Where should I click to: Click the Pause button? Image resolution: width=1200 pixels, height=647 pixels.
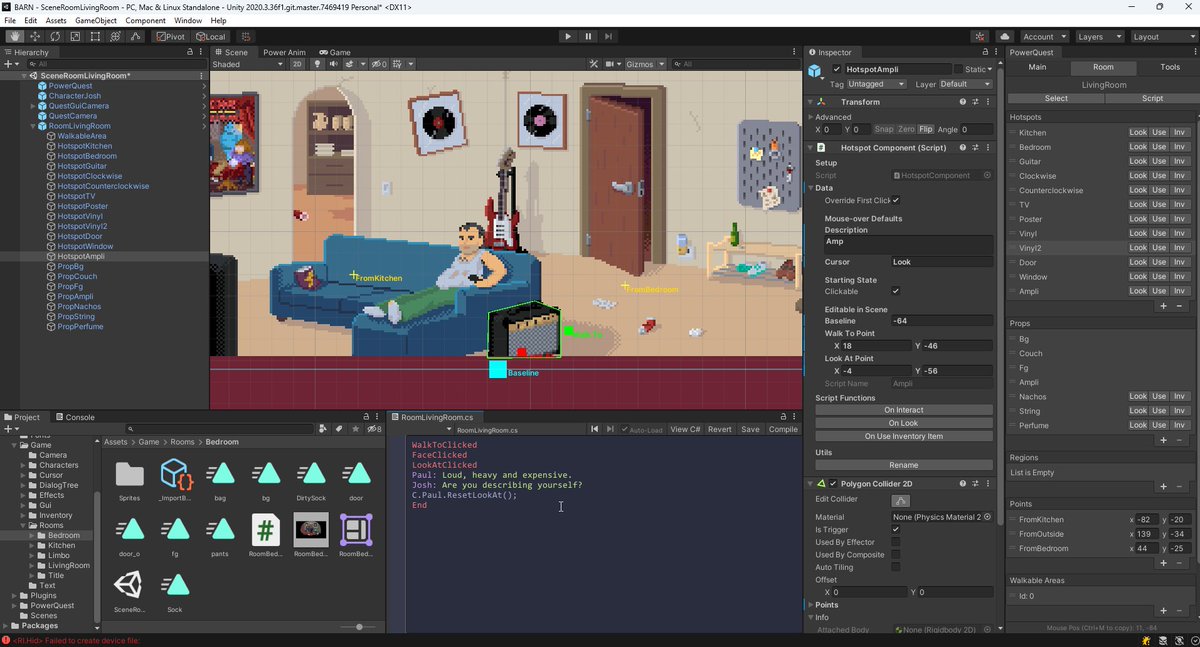[588, 36]
